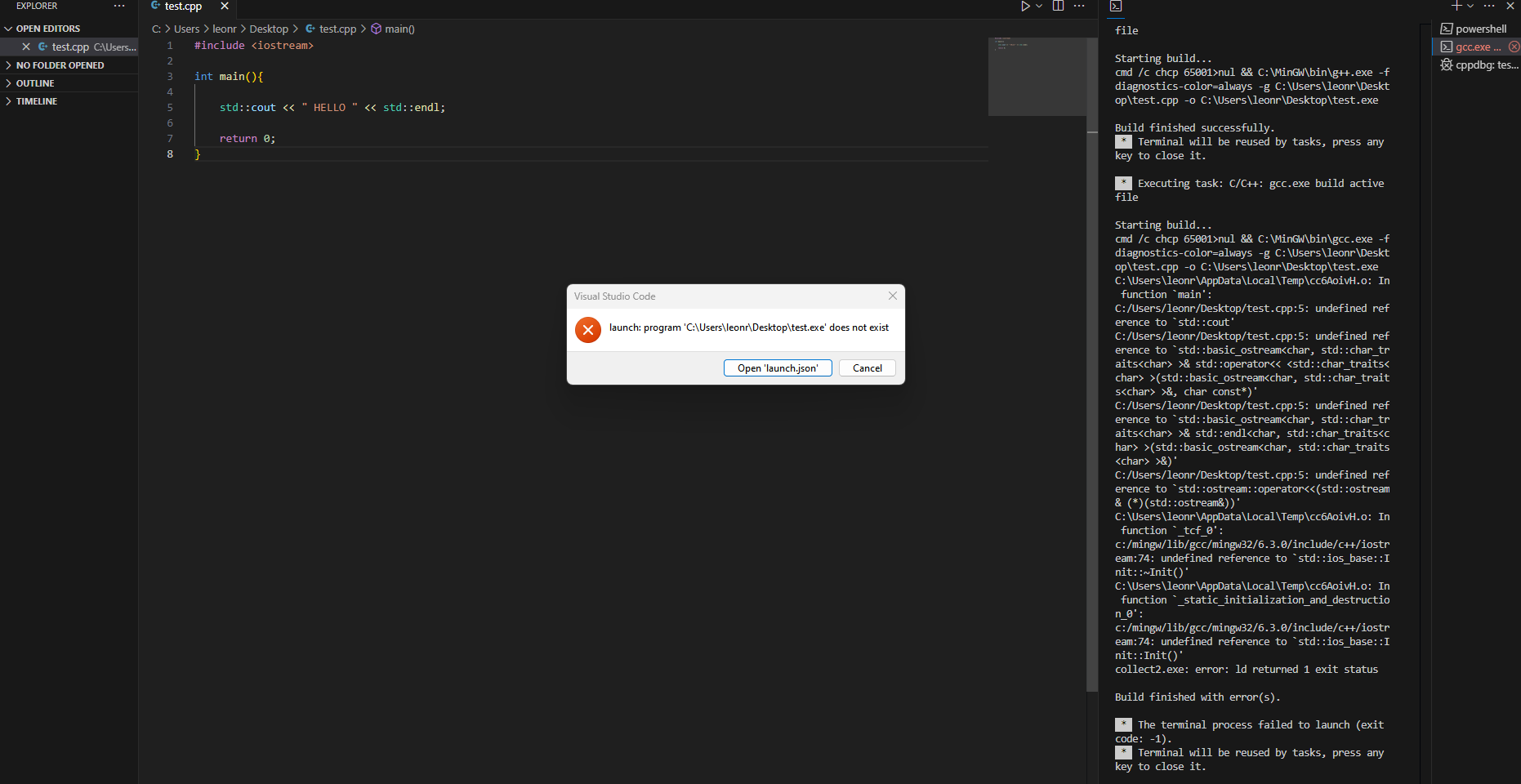Select the test.cpp editor tab
1521x784 pixels.
point(183,7)
